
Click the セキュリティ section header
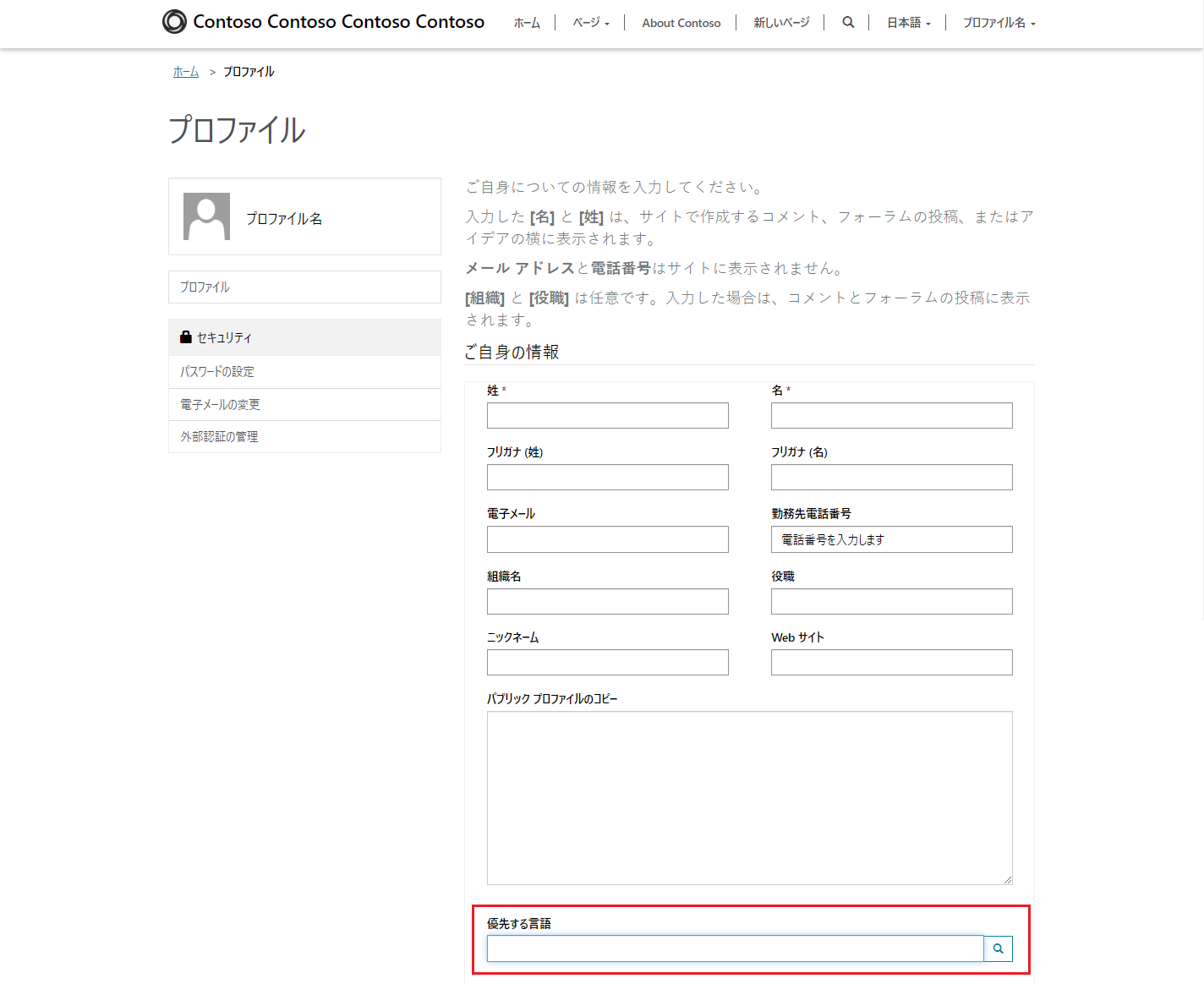coord(304,337)
